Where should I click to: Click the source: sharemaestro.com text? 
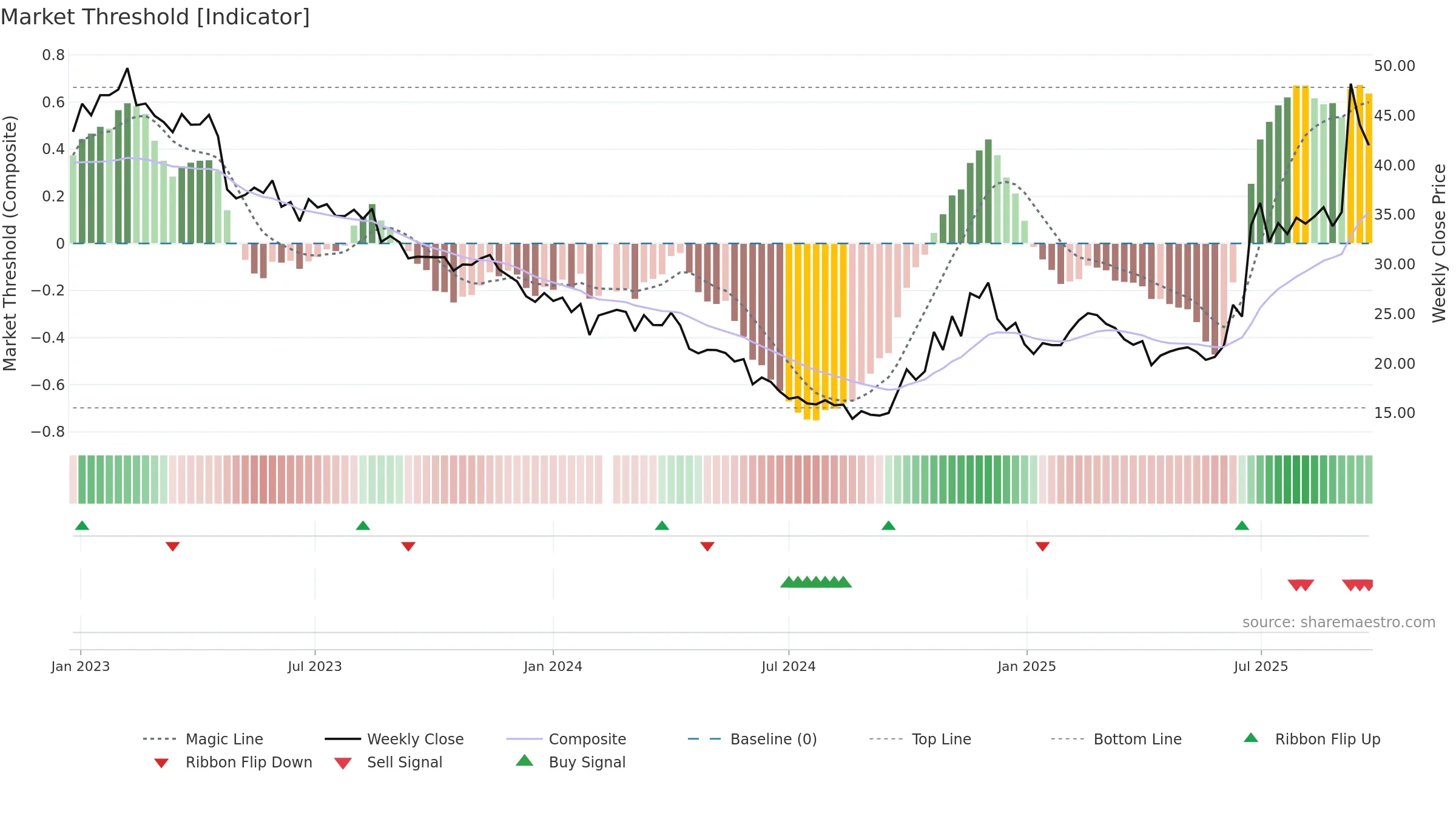1339,622
